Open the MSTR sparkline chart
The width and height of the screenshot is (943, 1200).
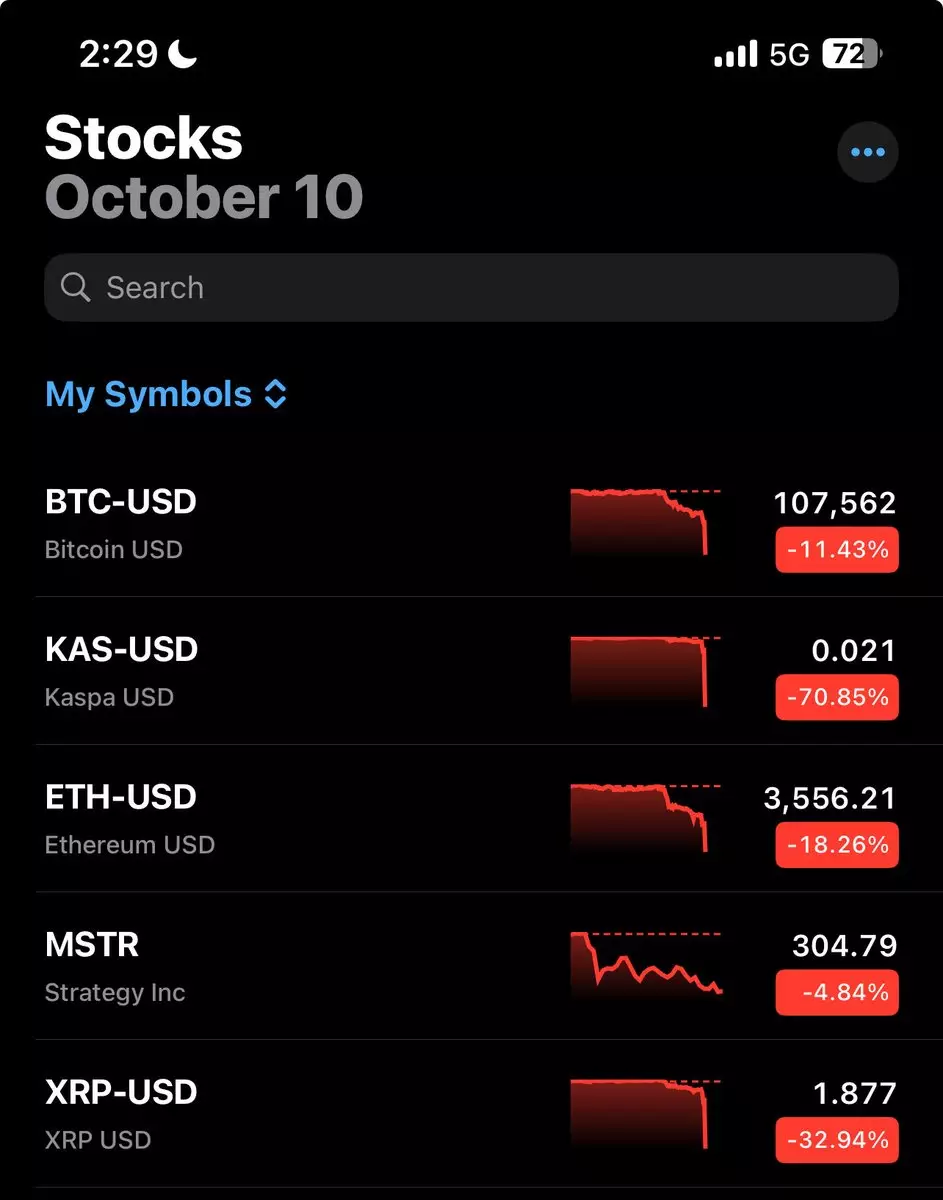pyautogui.click(x=645, y=965)
